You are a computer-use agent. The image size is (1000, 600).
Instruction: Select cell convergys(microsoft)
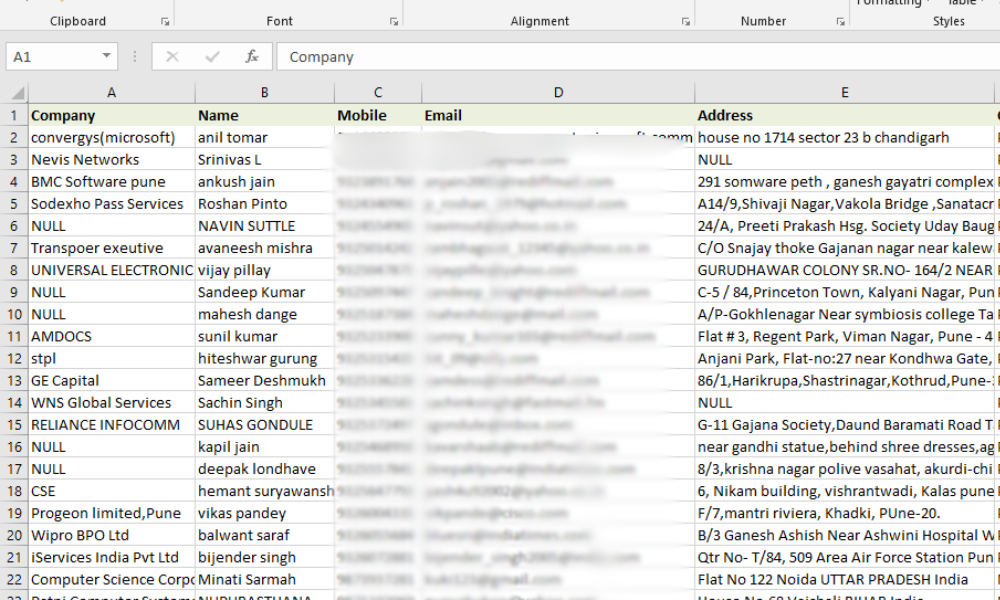[x=112, y=138]
